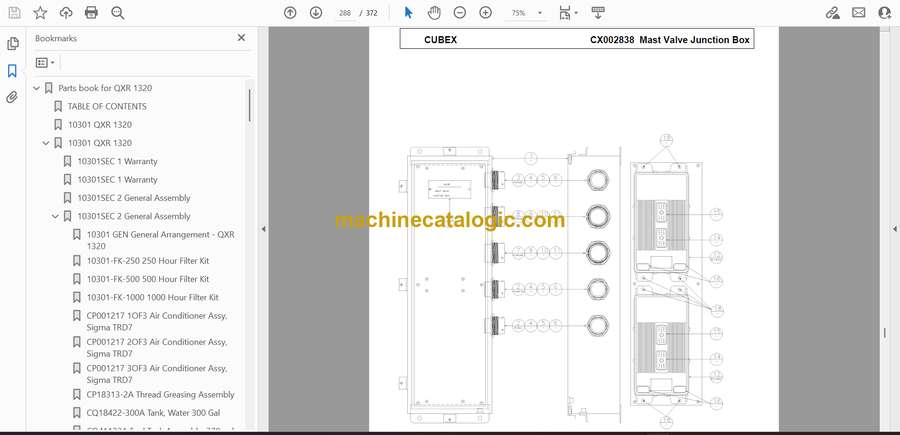Image resolution: width=900 pixels, height=435 pixels.
Task: Select the second 10301SEC 1 Warranty bookmark
Action: click(118, 180)
